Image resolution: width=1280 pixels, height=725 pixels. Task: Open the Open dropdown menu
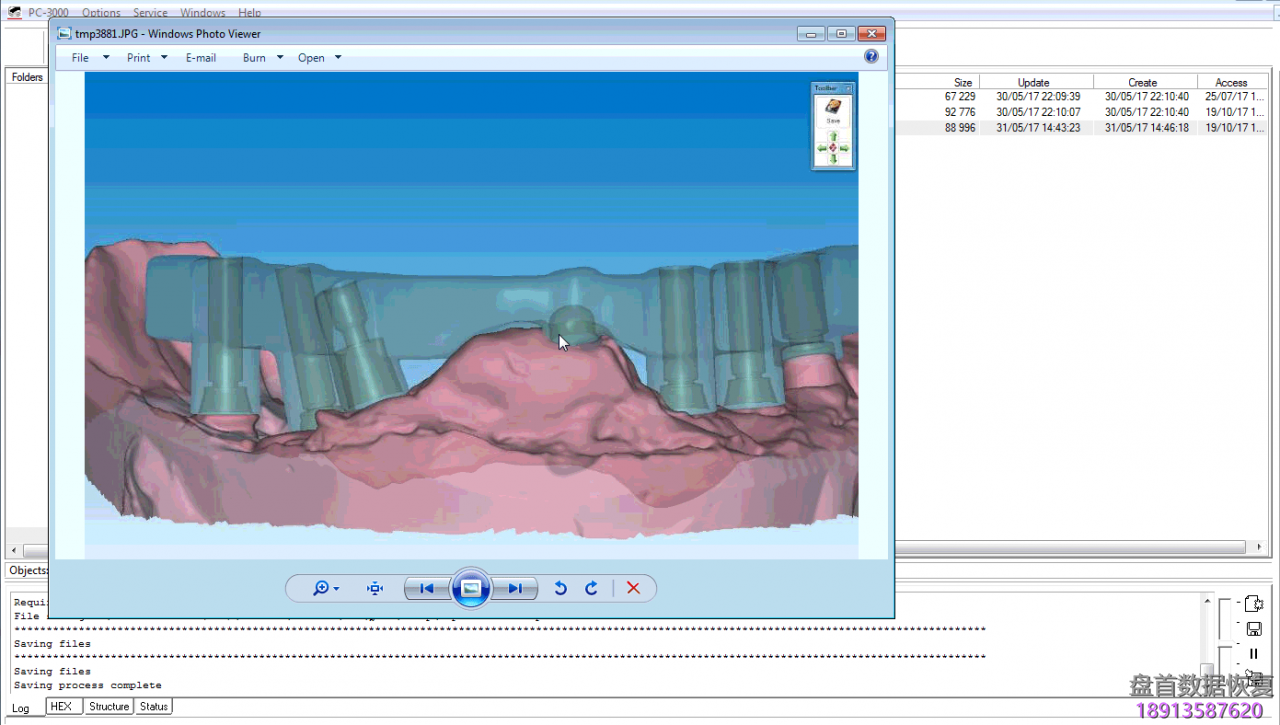coord(320,58)
